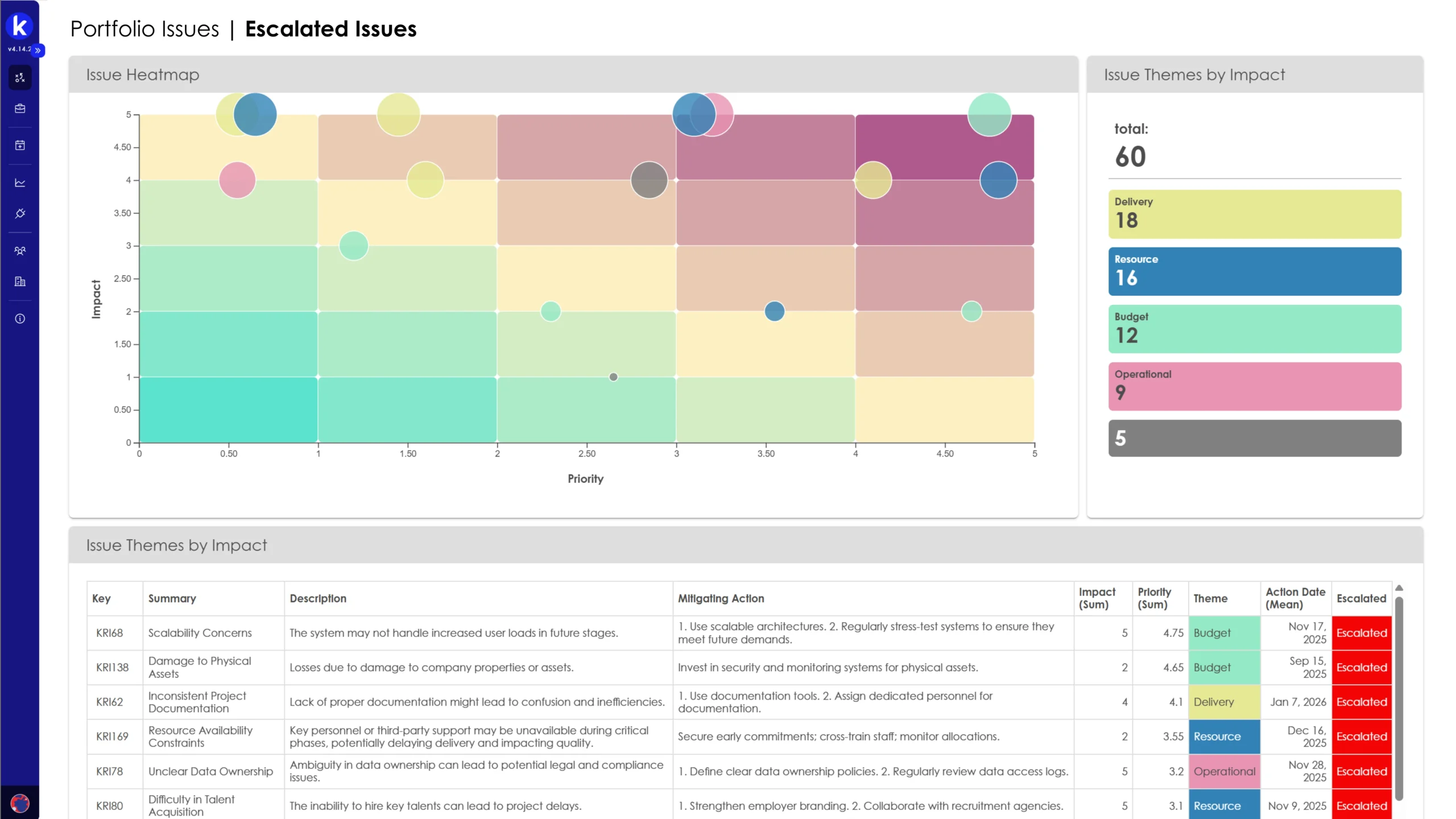Click the Portfolio Issues breadcrumb title
1456x819 pixels.
point(144,29)
